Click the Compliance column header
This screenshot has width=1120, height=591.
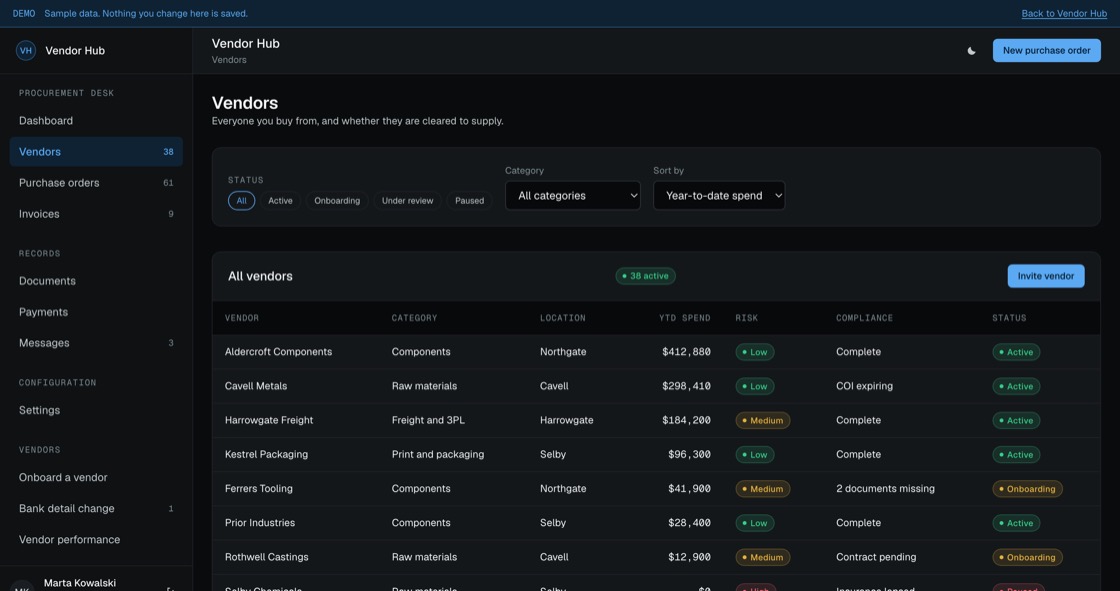(864, 318)
